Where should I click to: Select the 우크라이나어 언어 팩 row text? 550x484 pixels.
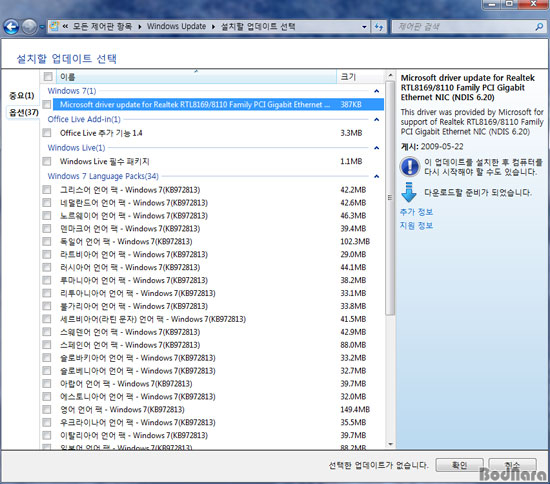[138, 422]
